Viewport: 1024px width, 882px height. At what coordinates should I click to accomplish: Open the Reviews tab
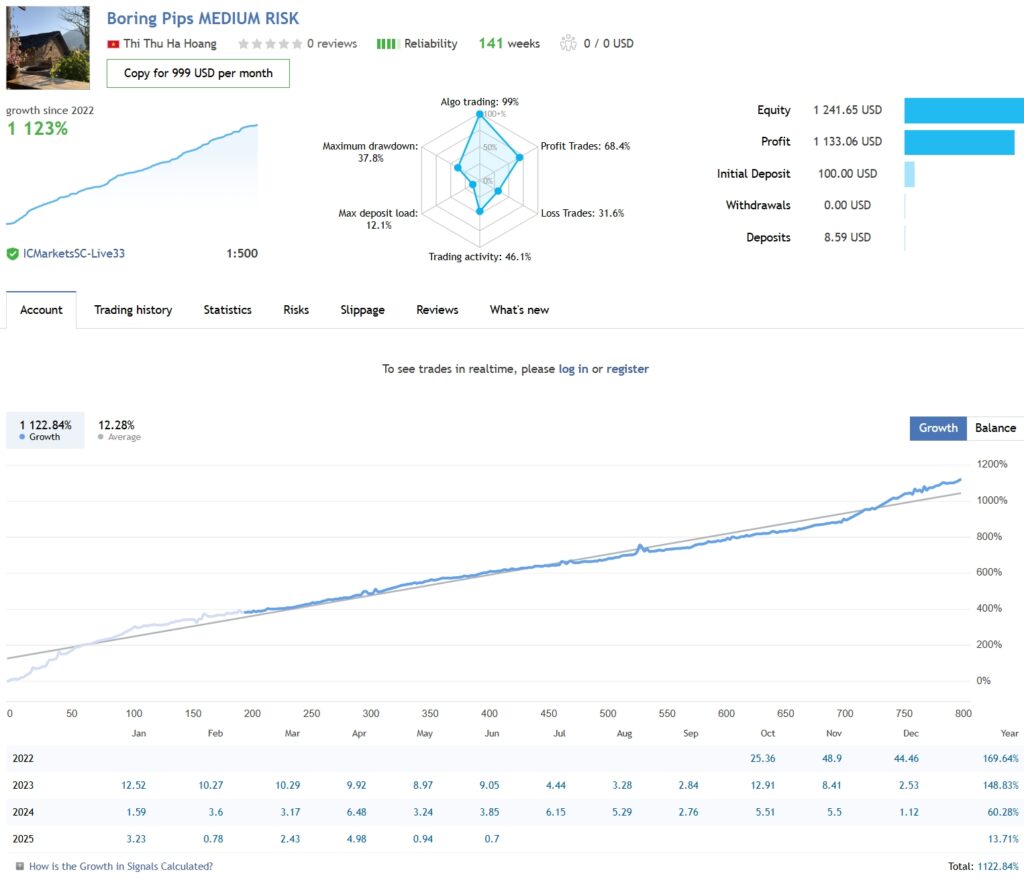437,309
